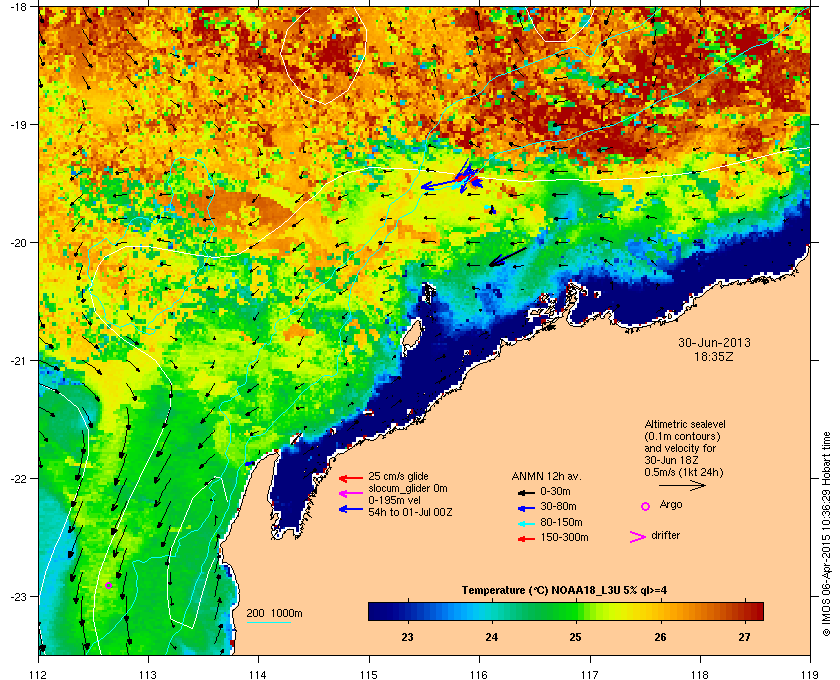Click the latitude axis label -21
The height and width of the screenshot is (680, 840).
point(18,360)
